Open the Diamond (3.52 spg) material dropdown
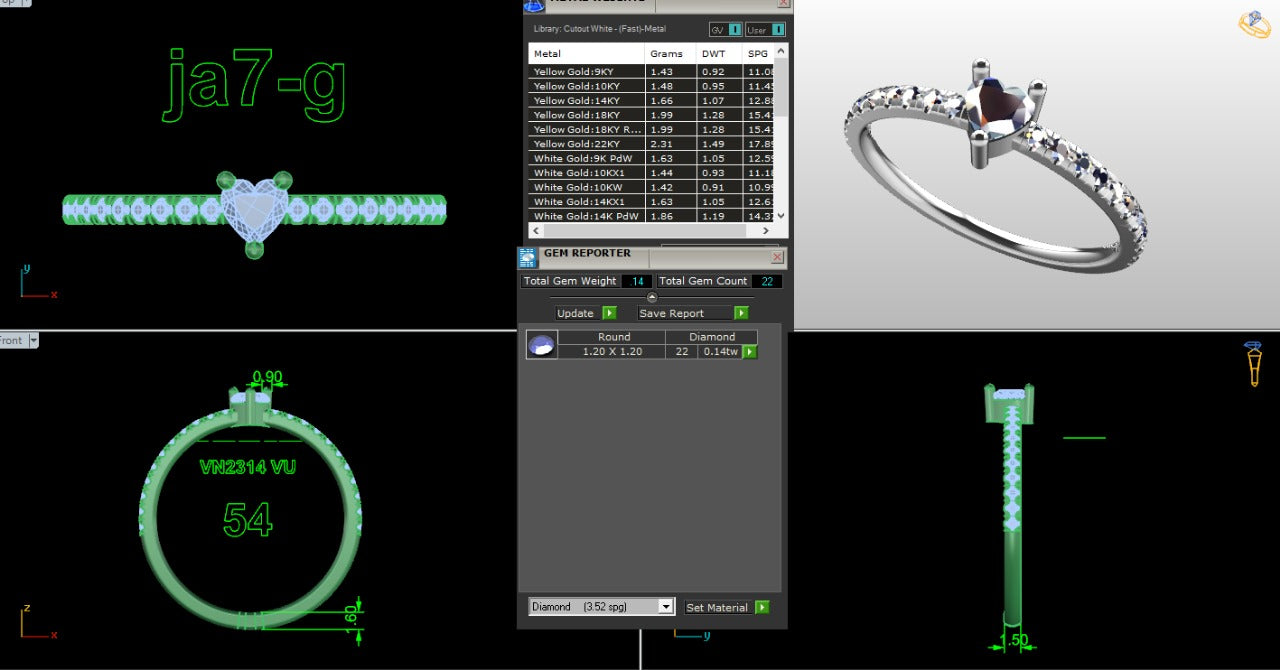 tap(666, 607)
